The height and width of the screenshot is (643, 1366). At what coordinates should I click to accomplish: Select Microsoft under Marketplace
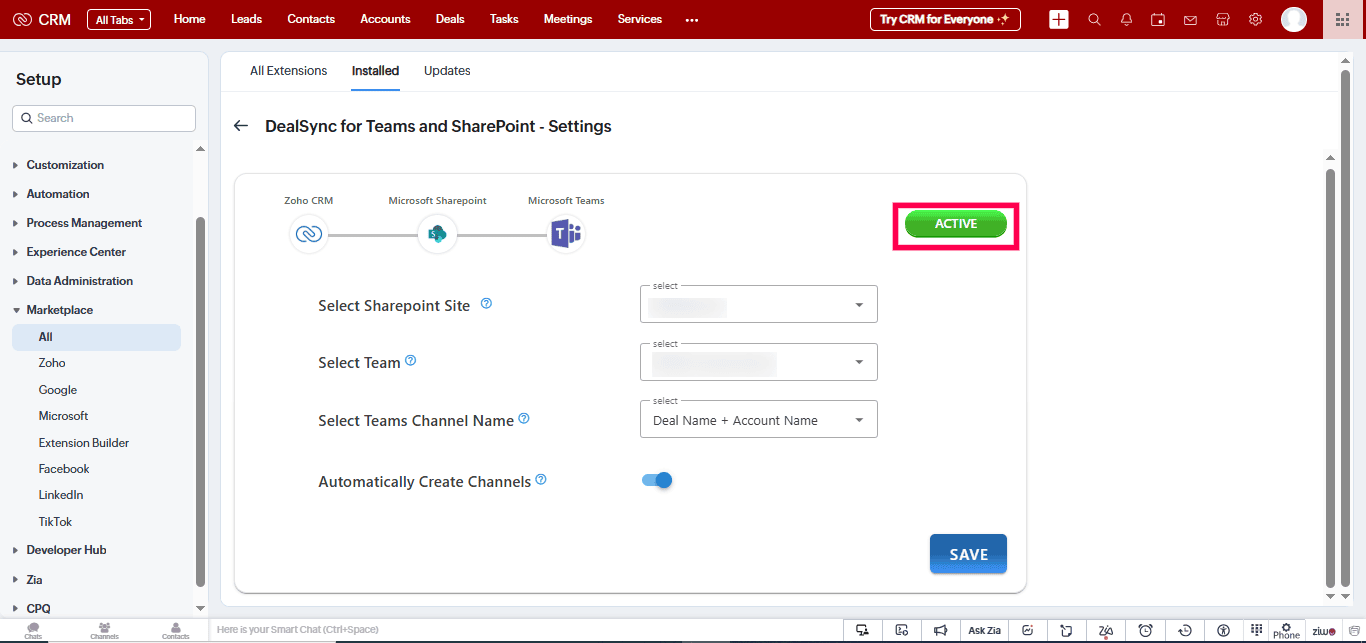click(64, 416)
